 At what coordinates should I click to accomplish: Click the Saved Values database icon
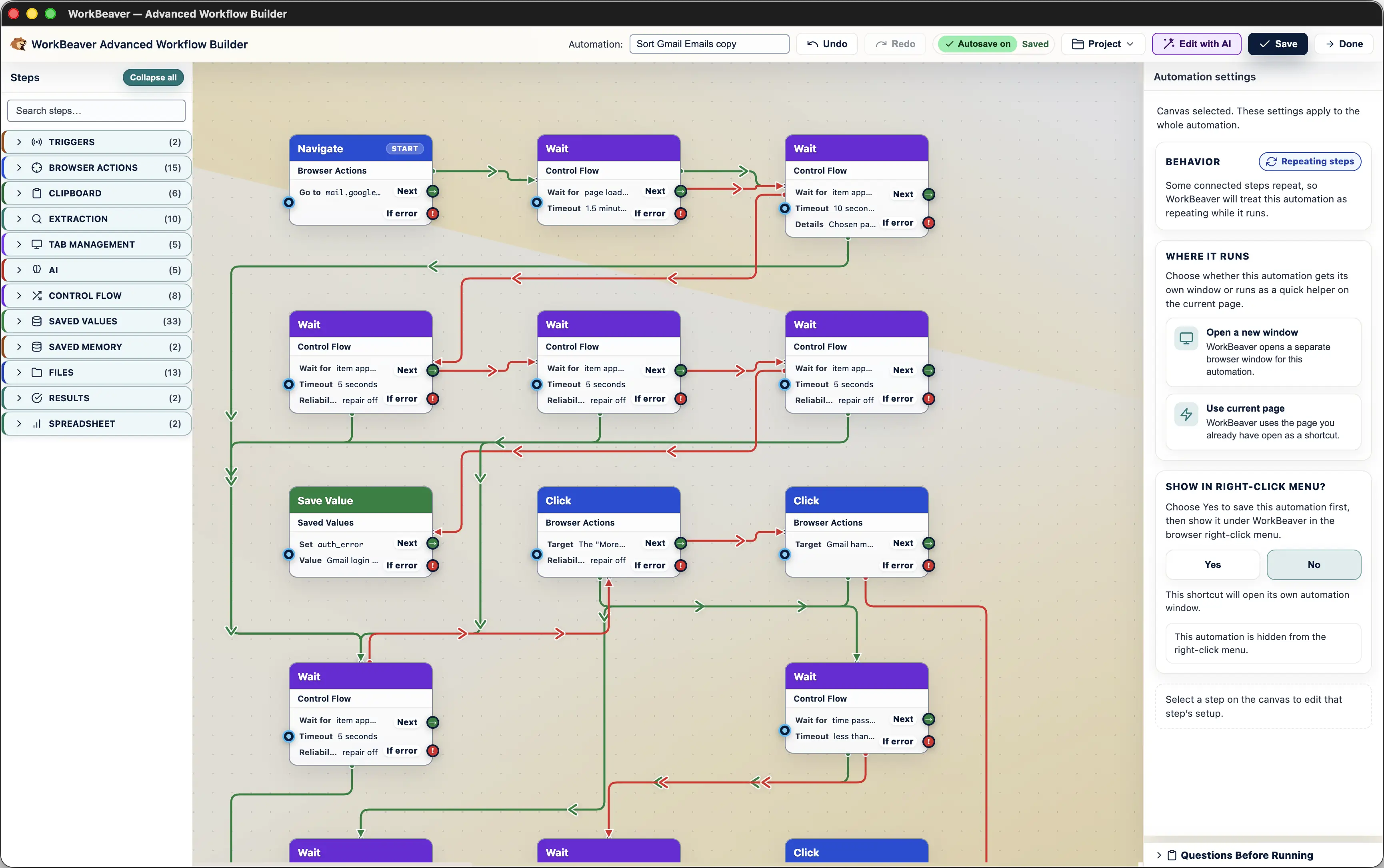point(37,322)
